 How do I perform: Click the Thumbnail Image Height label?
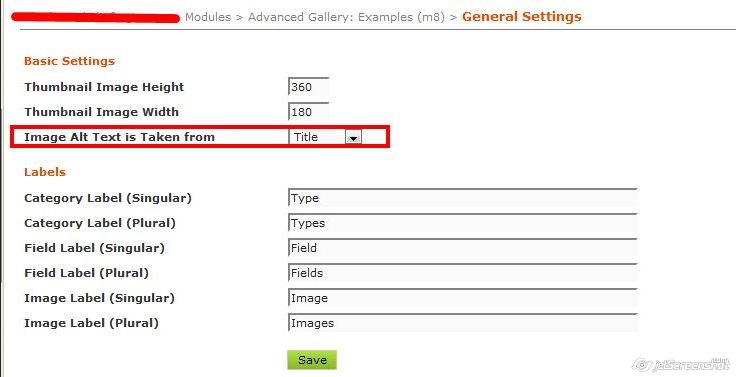(x=104, y=87)
